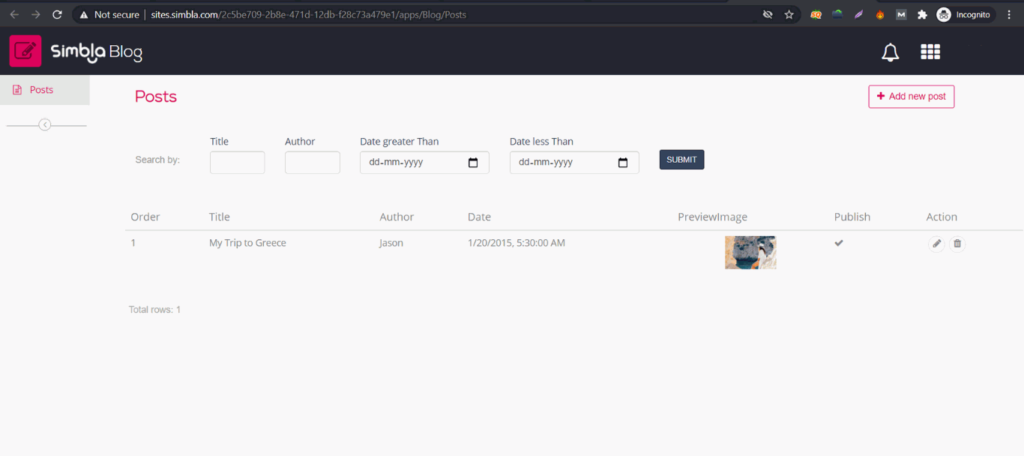The image size is (1024, 456).
Task: Click the Posts page heading
Action: click(x=155, y=97)
